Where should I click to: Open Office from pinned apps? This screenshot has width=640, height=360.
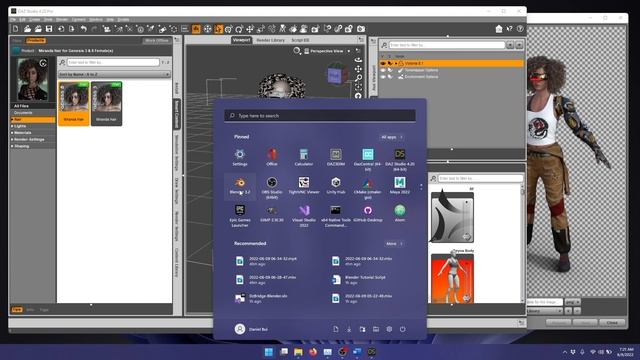tap(272, 158)
